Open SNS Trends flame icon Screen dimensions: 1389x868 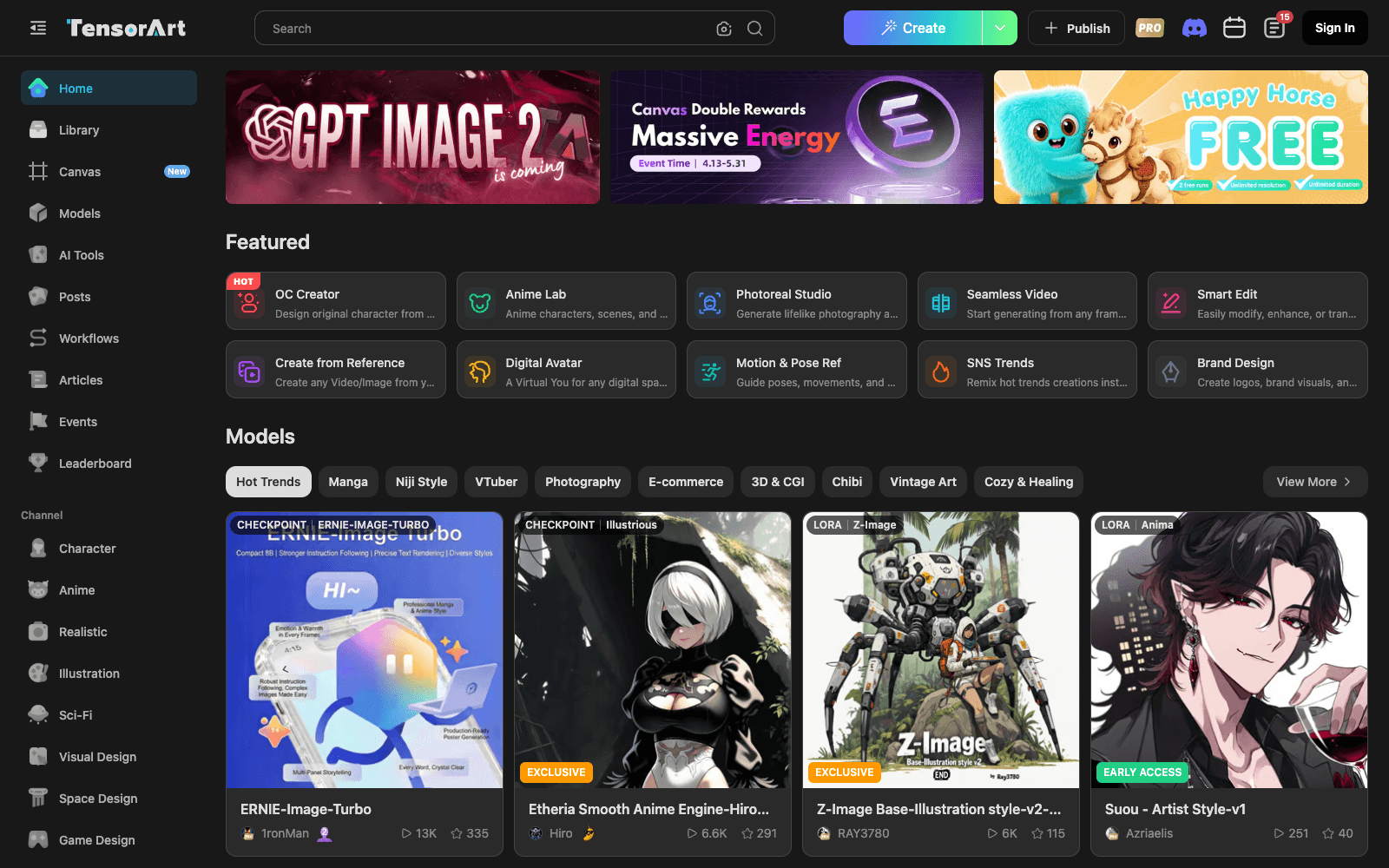tap(941, 372)
